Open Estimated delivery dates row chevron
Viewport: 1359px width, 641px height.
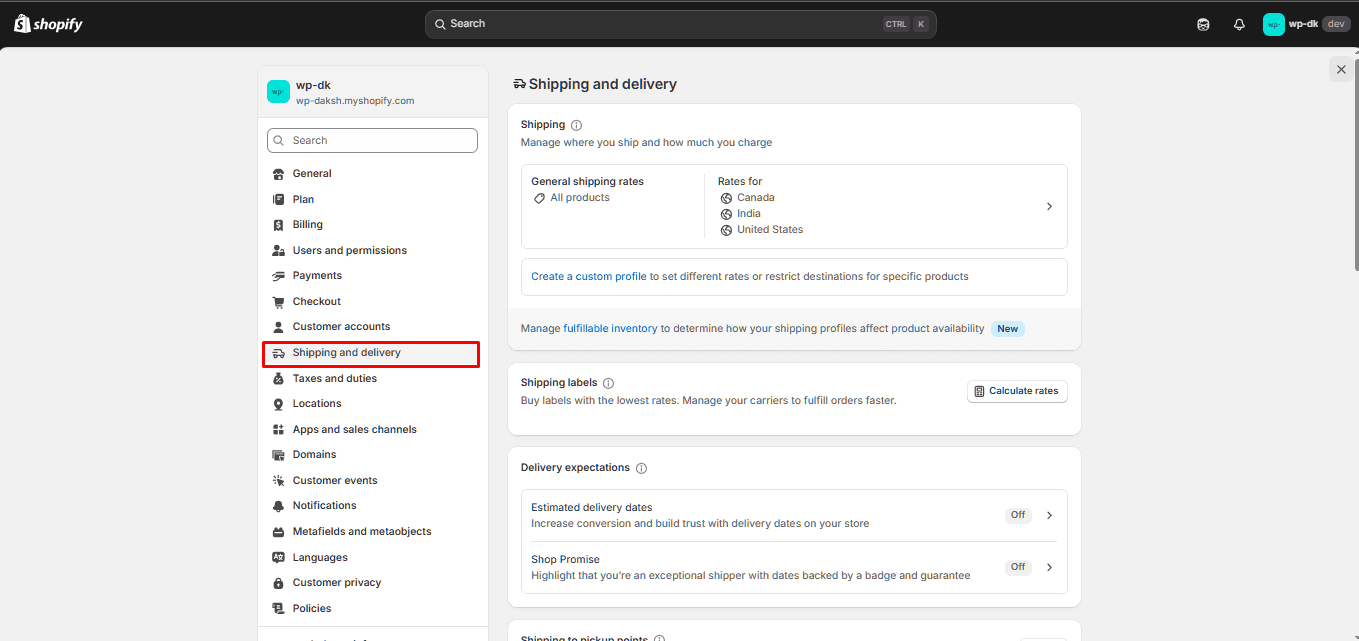click(1049, 515)
